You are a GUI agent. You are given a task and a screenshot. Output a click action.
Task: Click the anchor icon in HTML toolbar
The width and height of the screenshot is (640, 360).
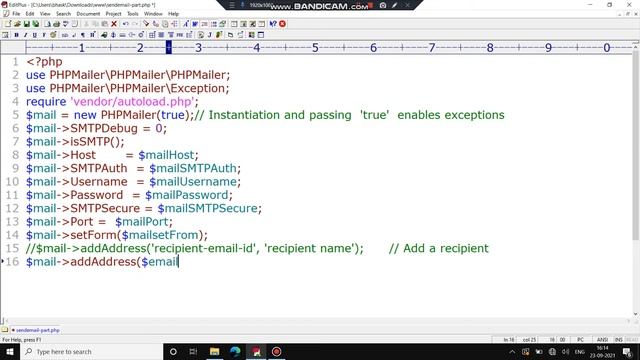113,35
